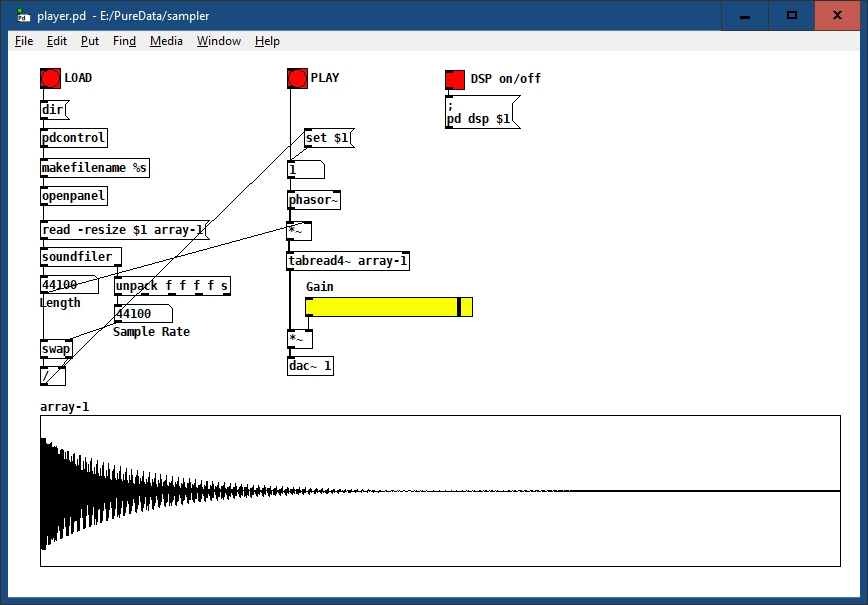Select the tabread4~ array-1 object
Image resolution: width=868 pixels, height=605 pixels.
point(348,261)
